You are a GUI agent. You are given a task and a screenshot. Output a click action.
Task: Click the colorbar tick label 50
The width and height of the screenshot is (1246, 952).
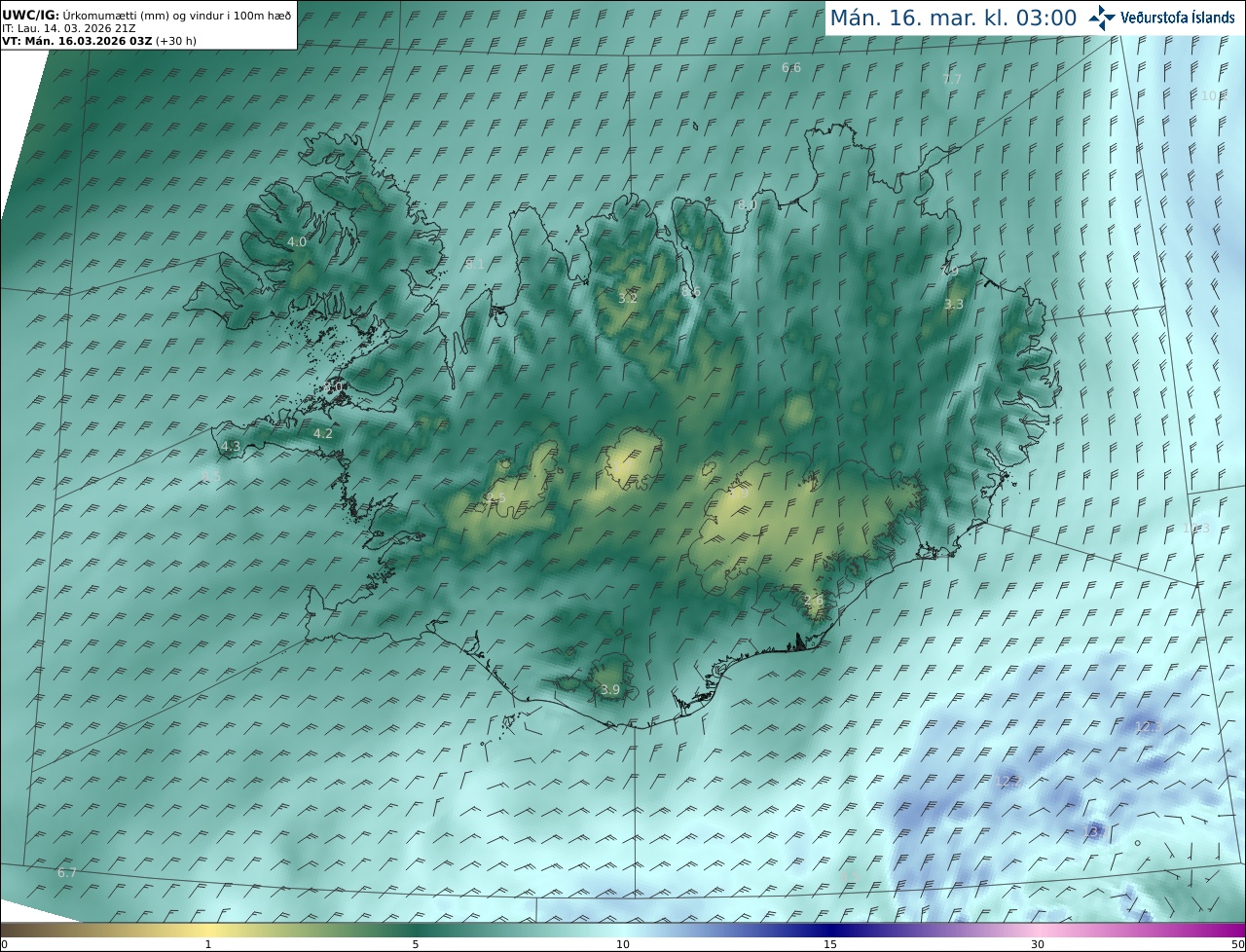[1237, 944]
